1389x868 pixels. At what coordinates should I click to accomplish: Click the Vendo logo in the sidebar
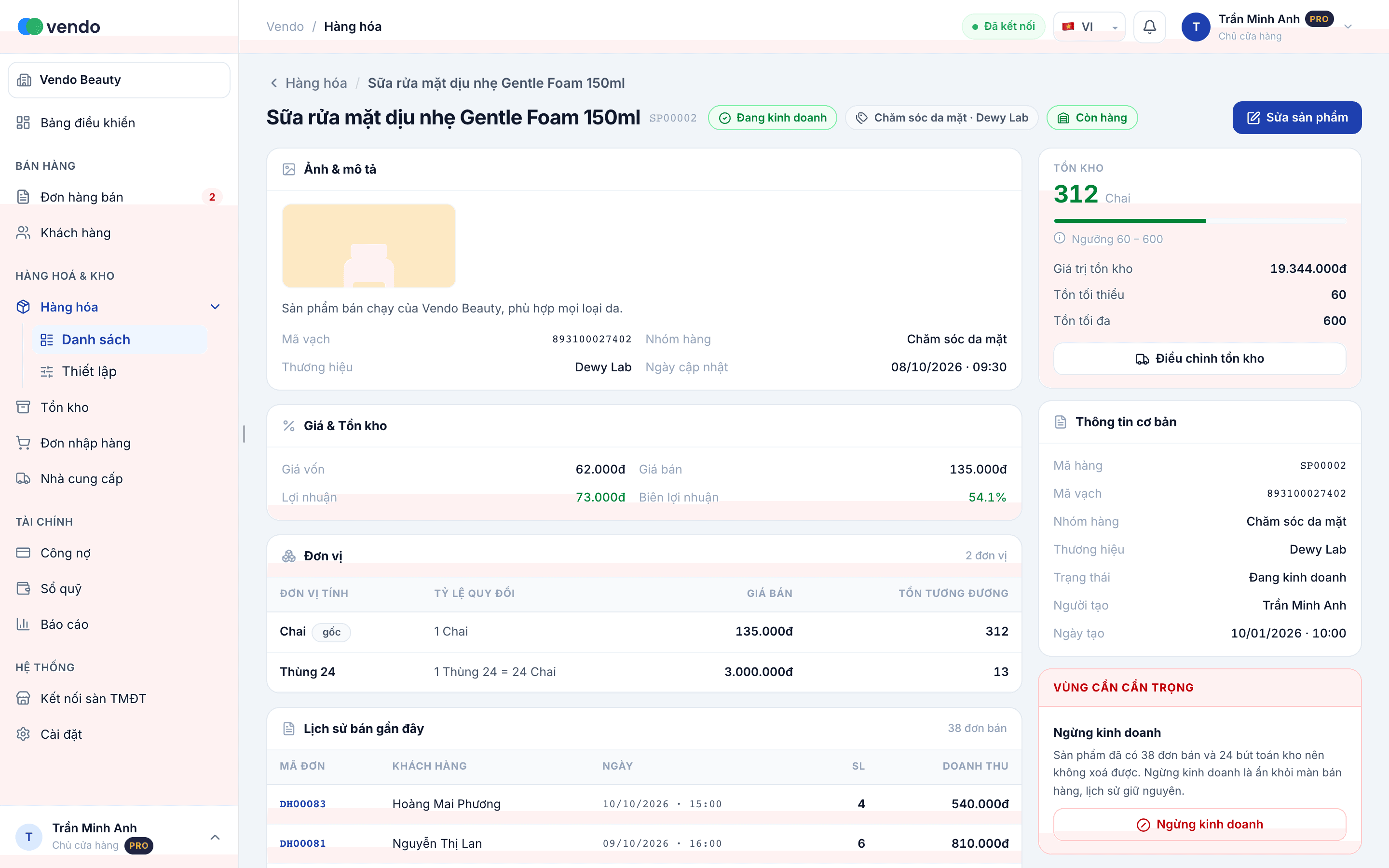[59, 27]
